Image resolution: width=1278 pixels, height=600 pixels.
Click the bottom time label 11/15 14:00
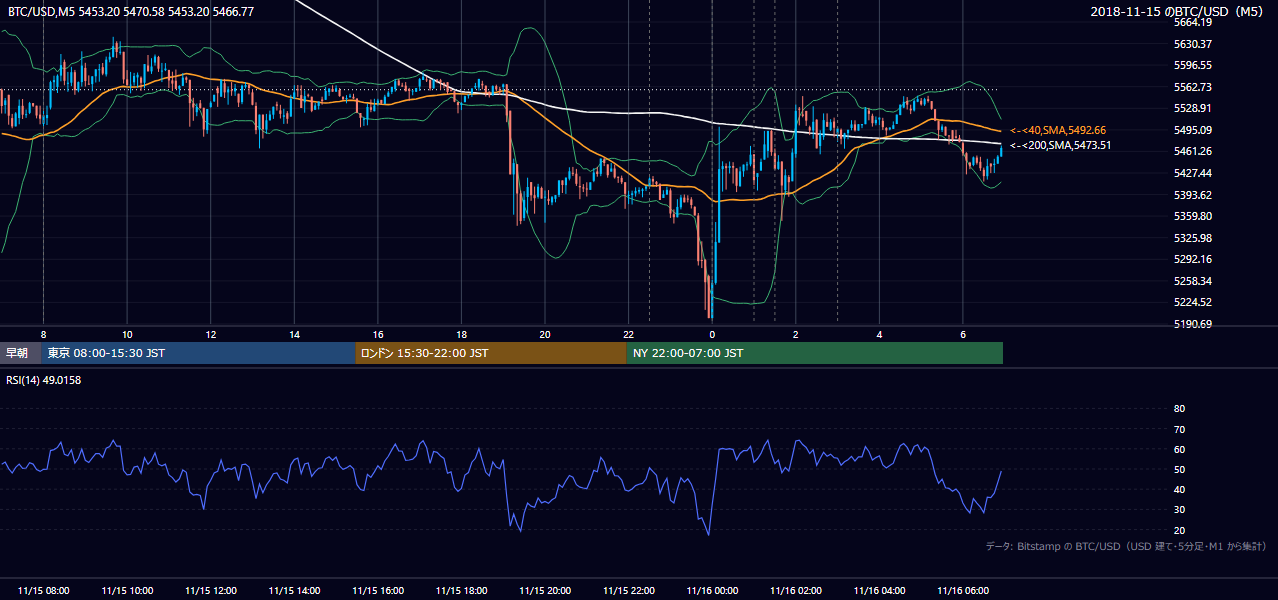(x=294, y=591)
